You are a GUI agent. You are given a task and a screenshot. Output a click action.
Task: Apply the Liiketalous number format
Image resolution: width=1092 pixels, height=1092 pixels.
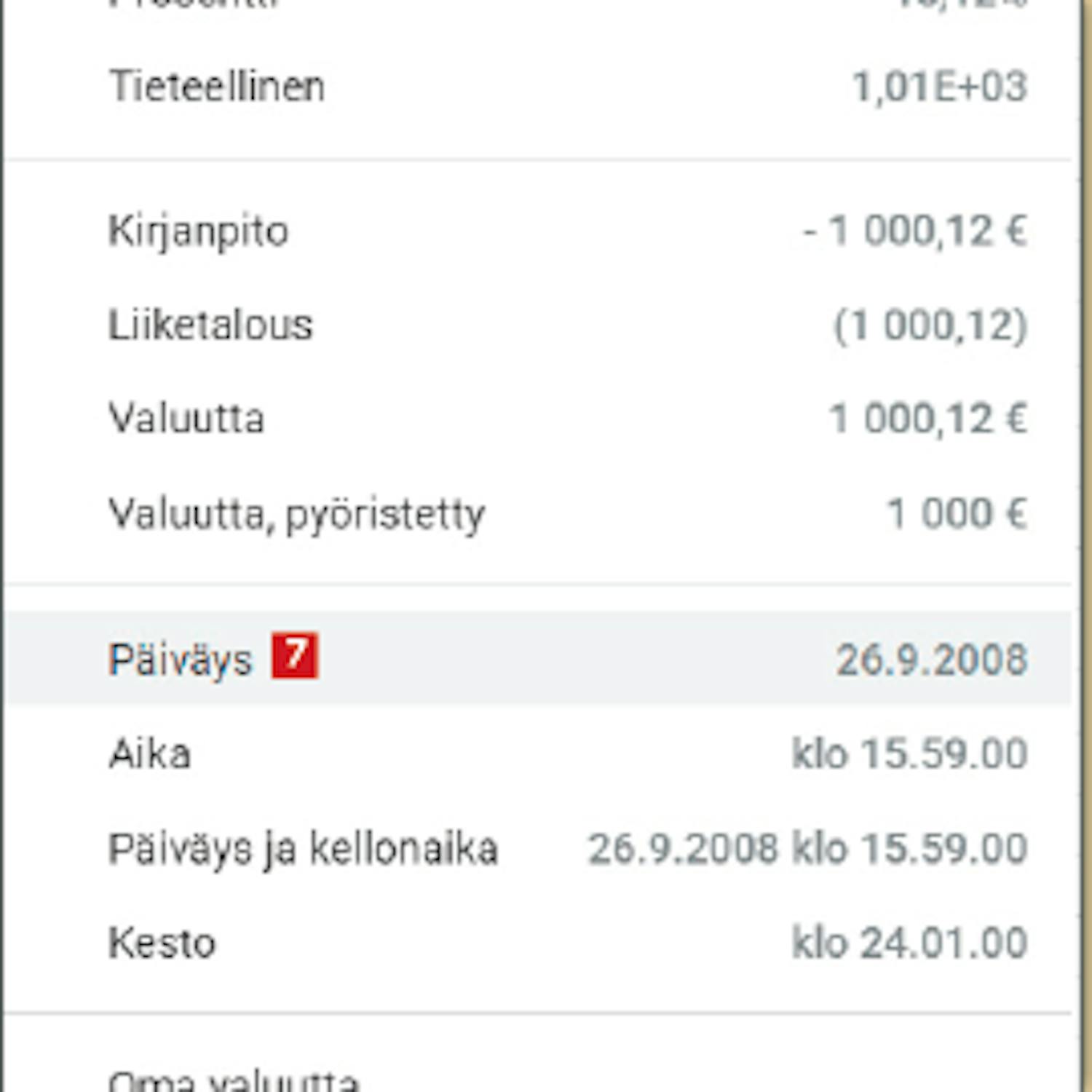click(539, 325)
